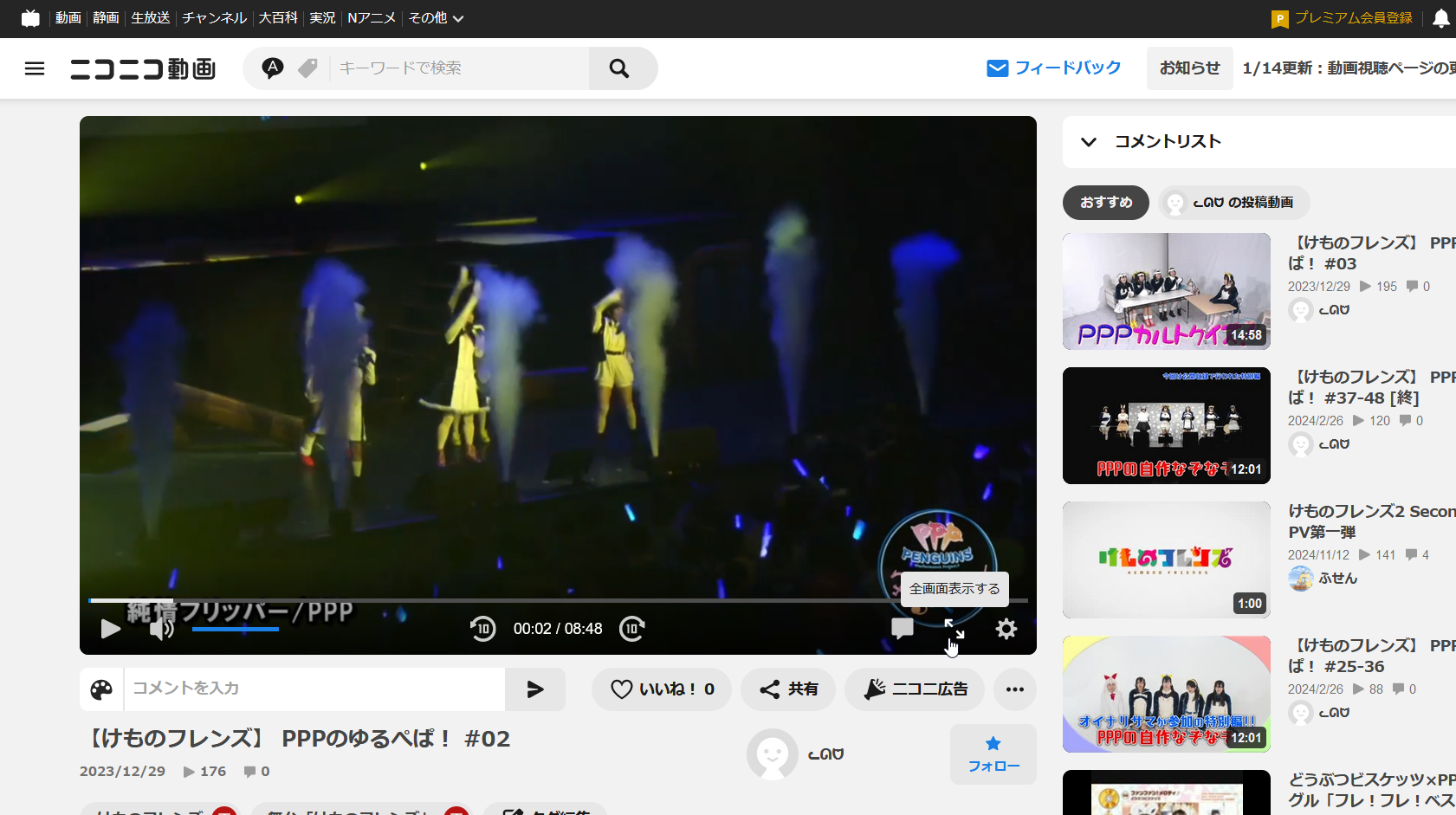The width and height of the screenshot is (1456, 815).
Task: Click the いいね! like button
Action: (x=662, y=689)
